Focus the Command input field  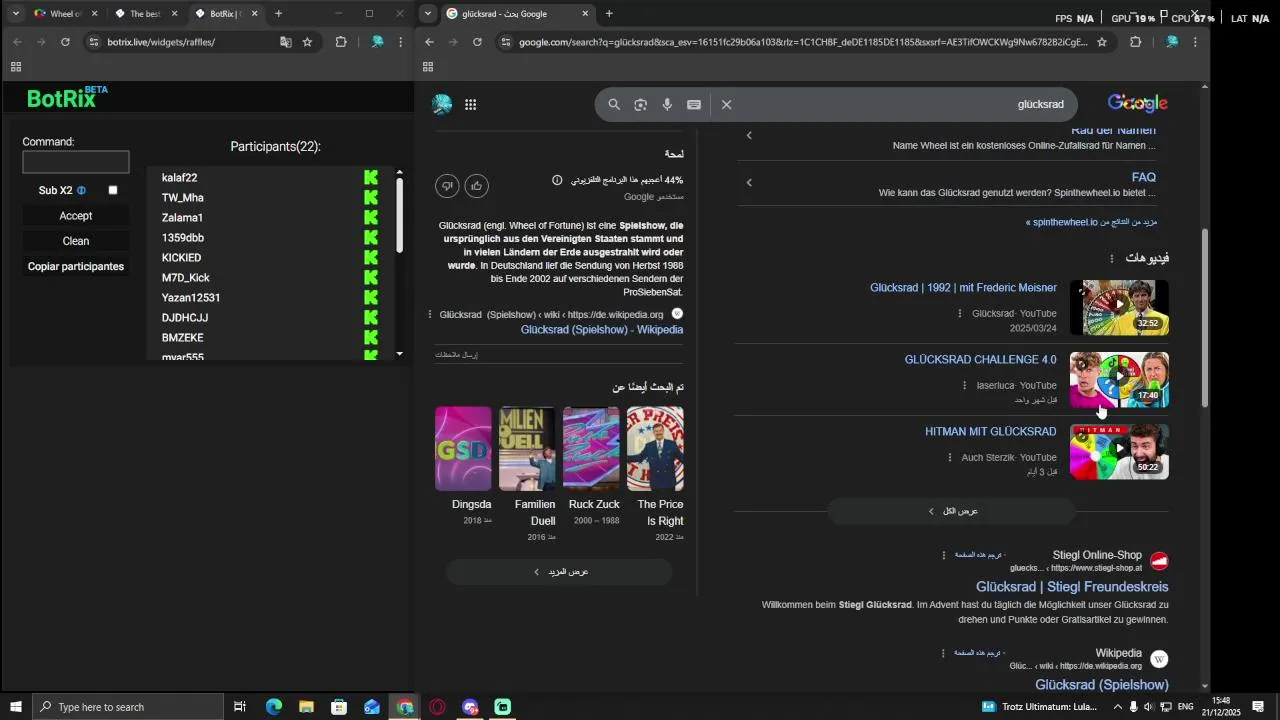(76, 162)
